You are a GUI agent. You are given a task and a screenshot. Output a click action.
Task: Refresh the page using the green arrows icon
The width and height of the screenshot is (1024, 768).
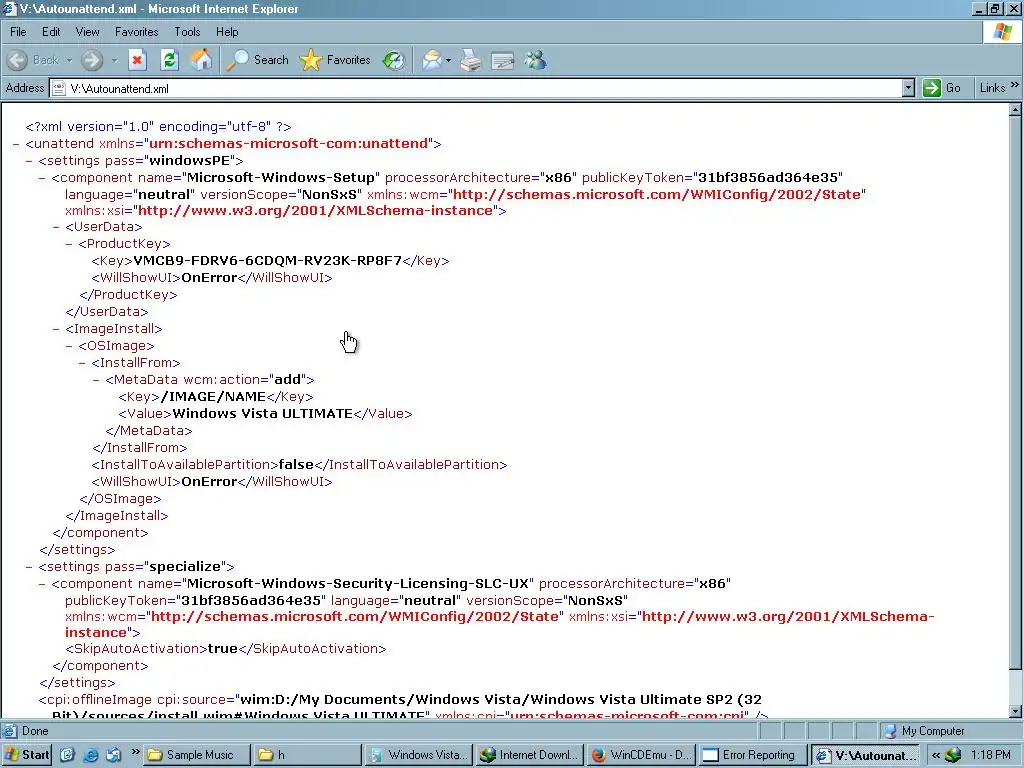(x=169, y=60)
